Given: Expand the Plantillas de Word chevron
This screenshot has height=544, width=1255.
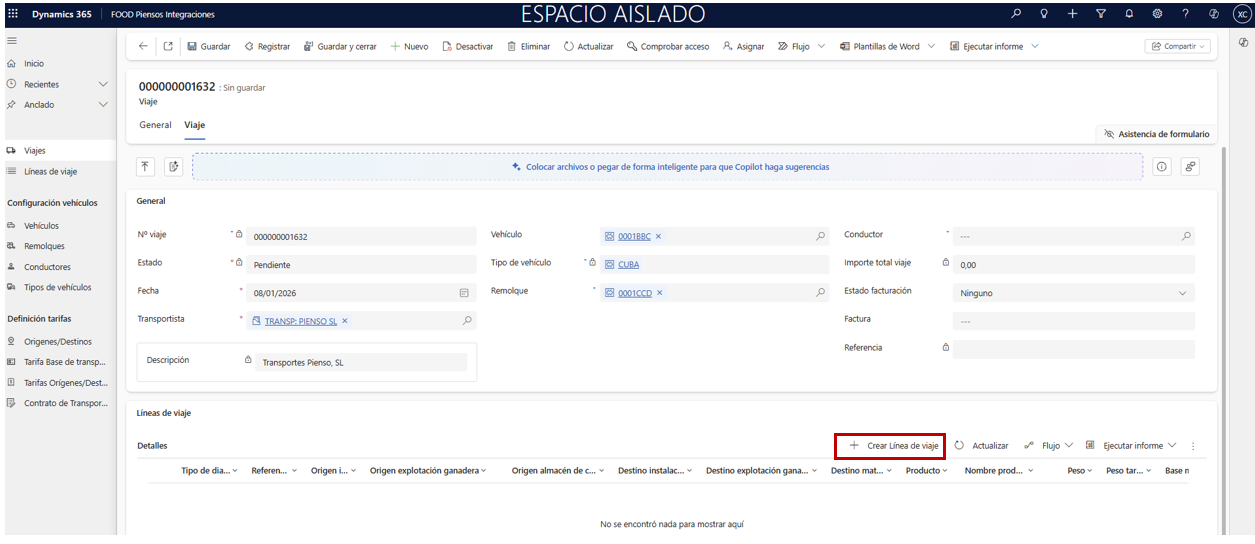Looking at the screenshot, I should pyautogui.click(x=931, y=46).
